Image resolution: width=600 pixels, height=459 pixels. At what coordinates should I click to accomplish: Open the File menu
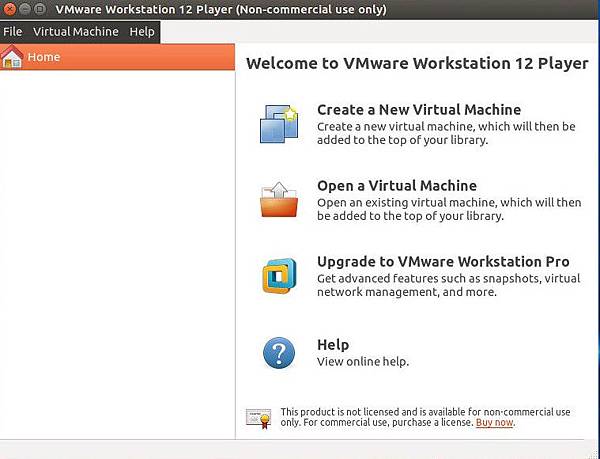(x=12, y=31)
